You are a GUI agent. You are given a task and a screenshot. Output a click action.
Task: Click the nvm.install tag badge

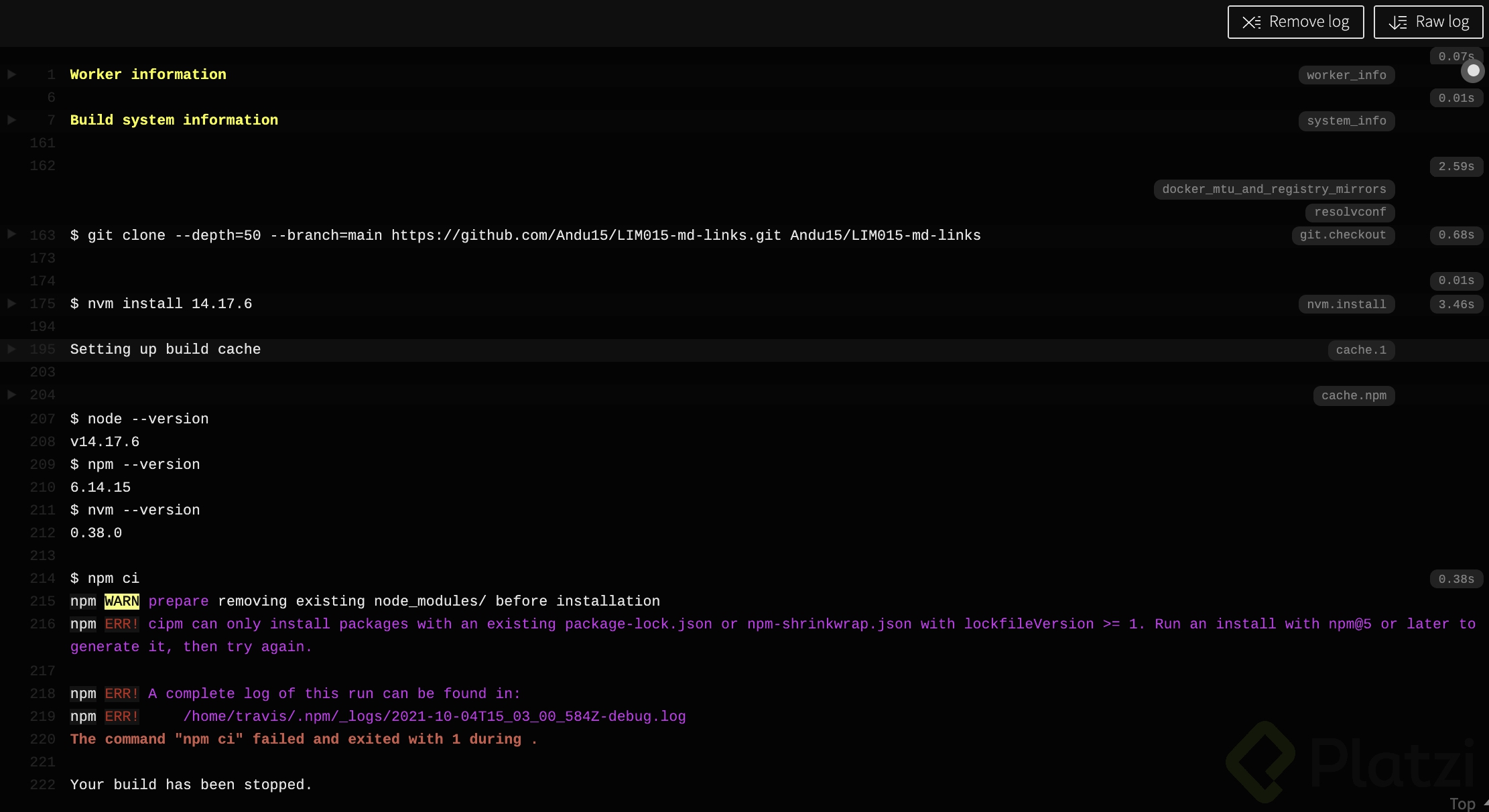click(x=1346, y=304)
